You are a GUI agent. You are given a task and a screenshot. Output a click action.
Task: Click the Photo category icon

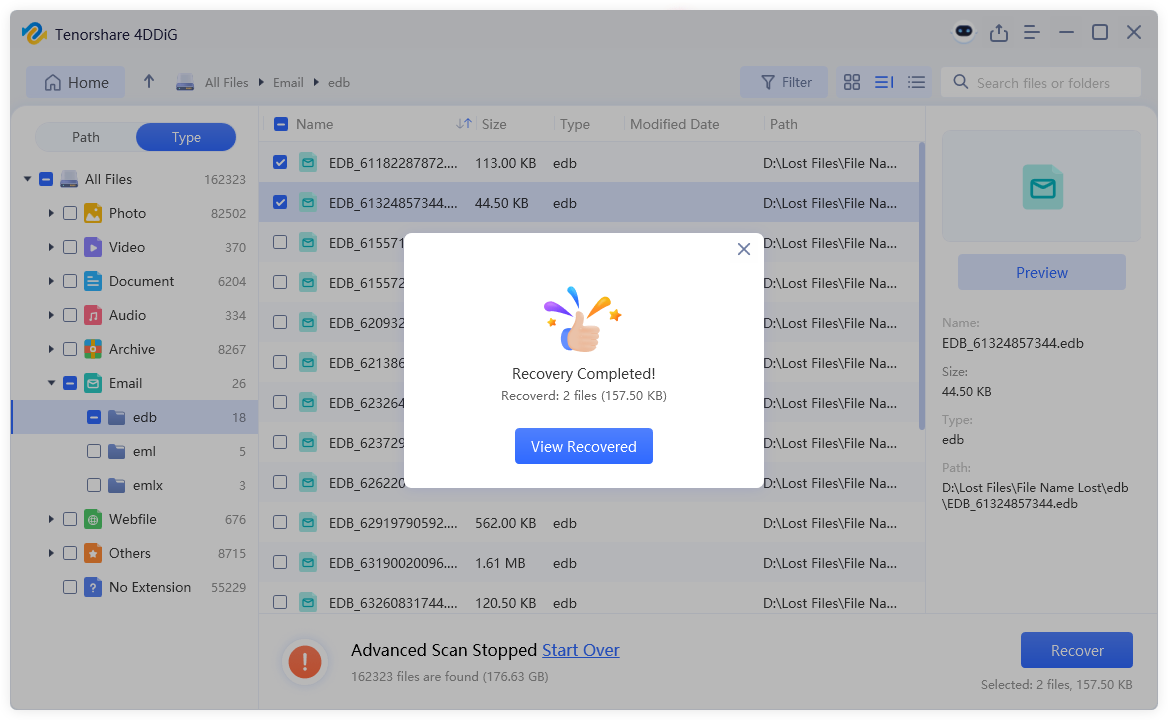click(93, 213)
